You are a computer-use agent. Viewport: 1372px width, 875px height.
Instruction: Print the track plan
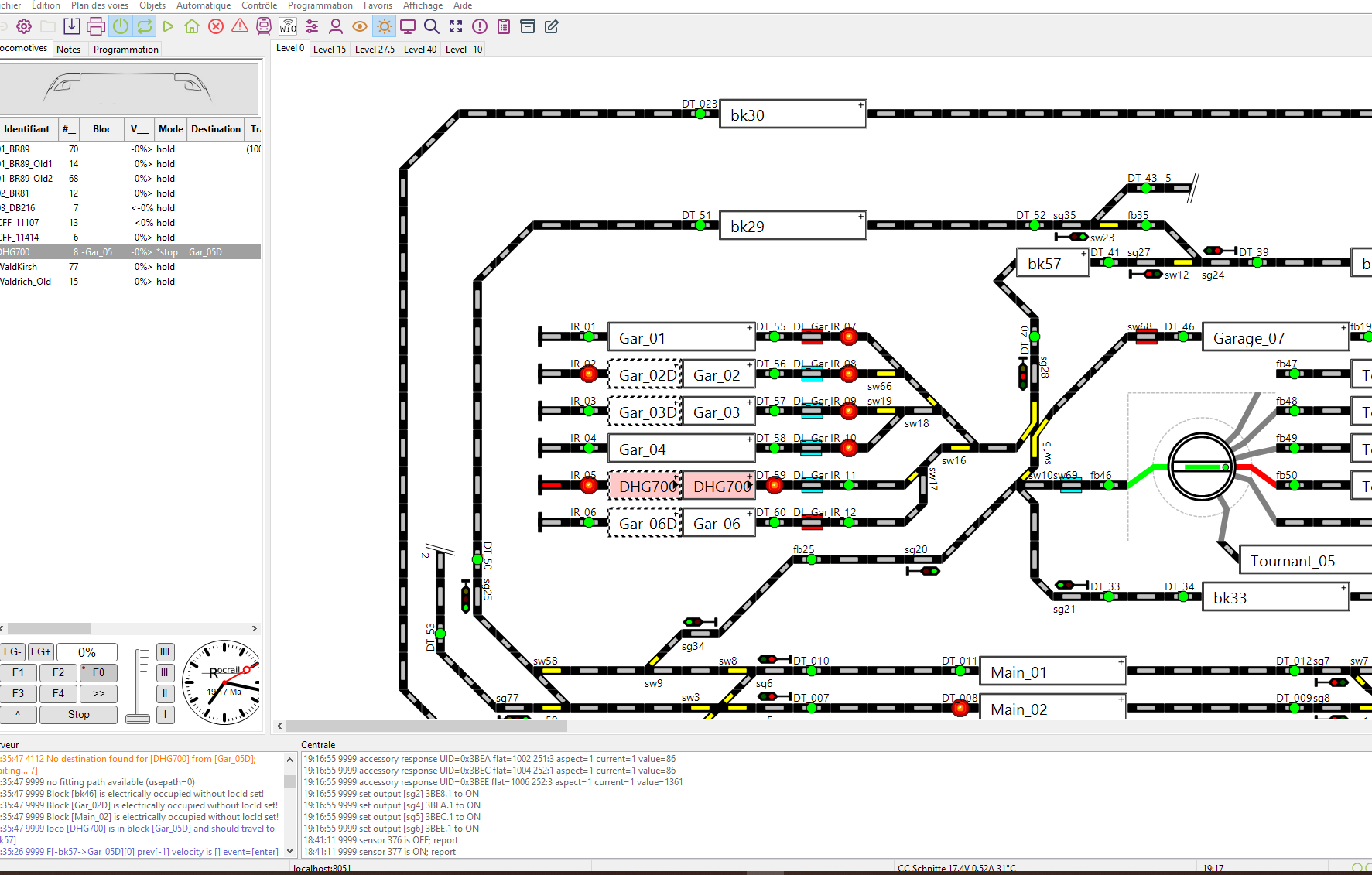tap(96, 26)
